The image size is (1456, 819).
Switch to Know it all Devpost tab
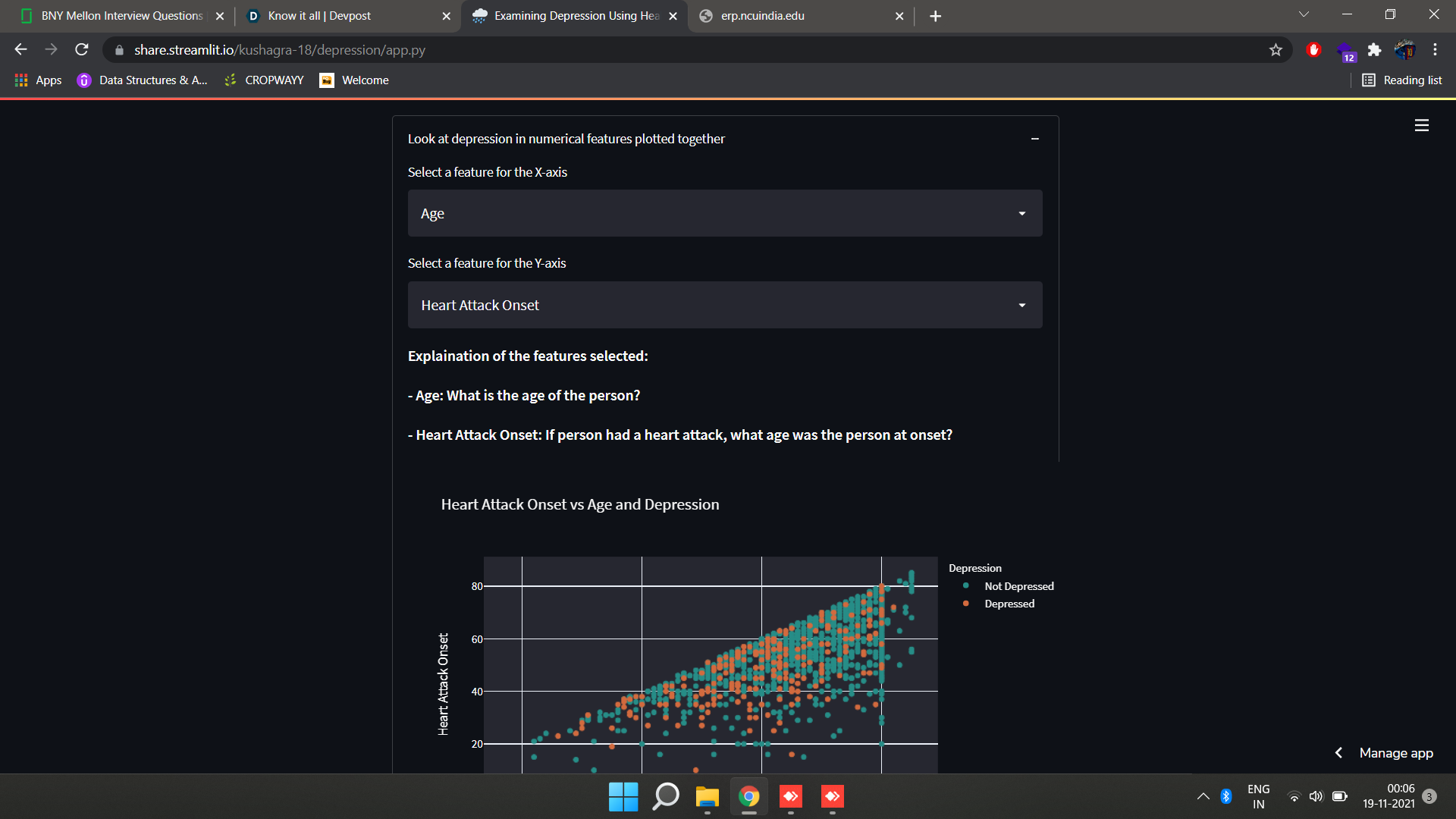[319, 16]
